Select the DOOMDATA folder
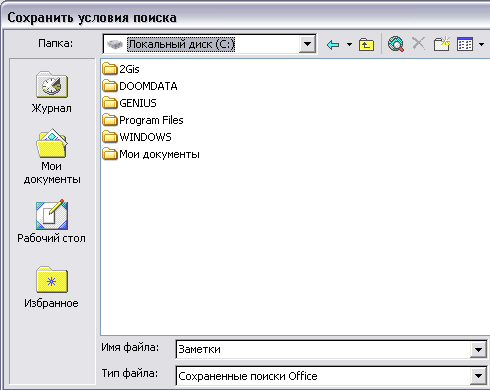Image resolution: width=490 pixels, height=390 pixels. click(x=140, y=86)
